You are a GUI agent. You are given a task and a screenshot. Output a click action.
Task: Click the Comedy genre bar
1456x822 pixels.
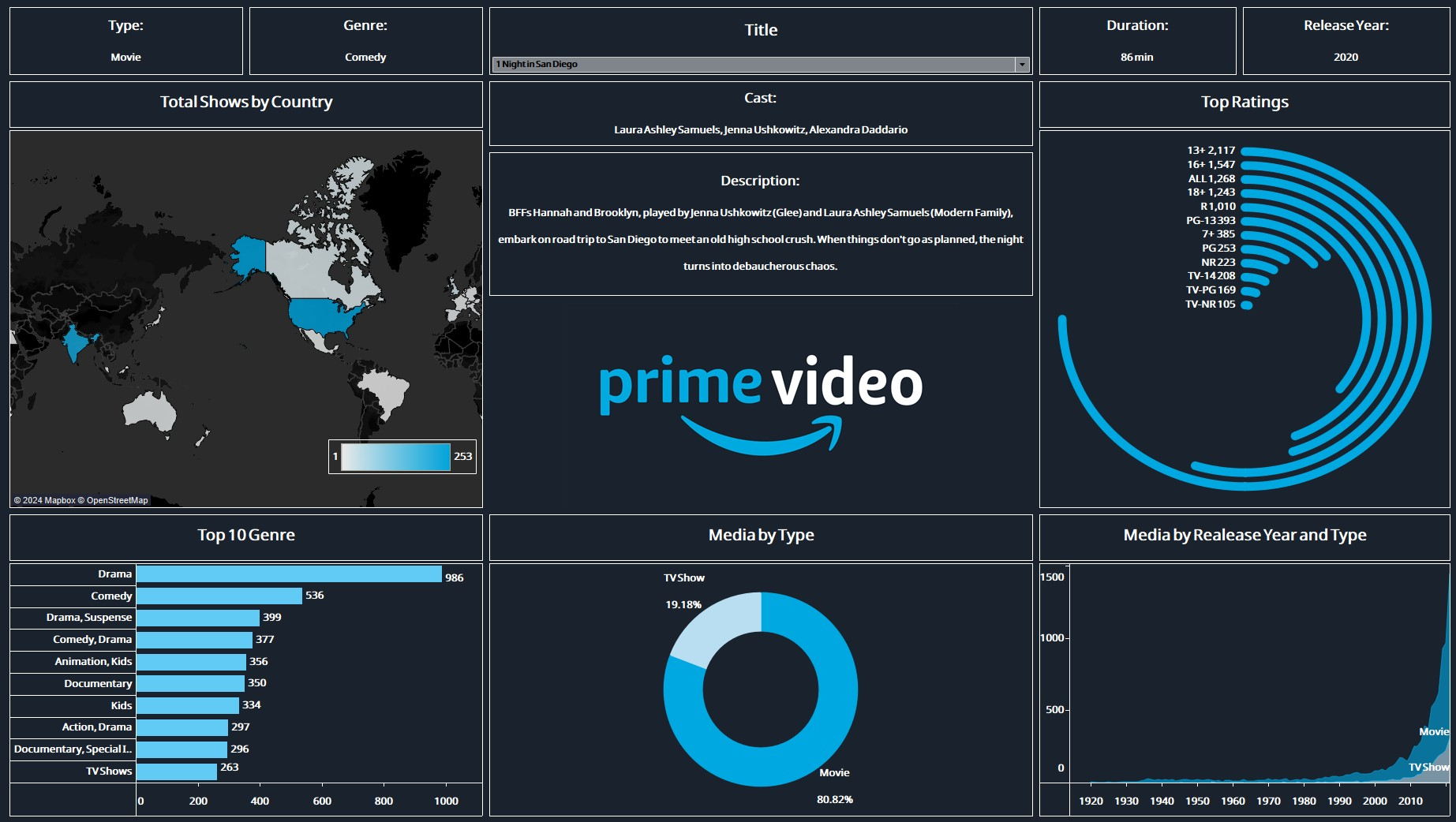point(219,596)
